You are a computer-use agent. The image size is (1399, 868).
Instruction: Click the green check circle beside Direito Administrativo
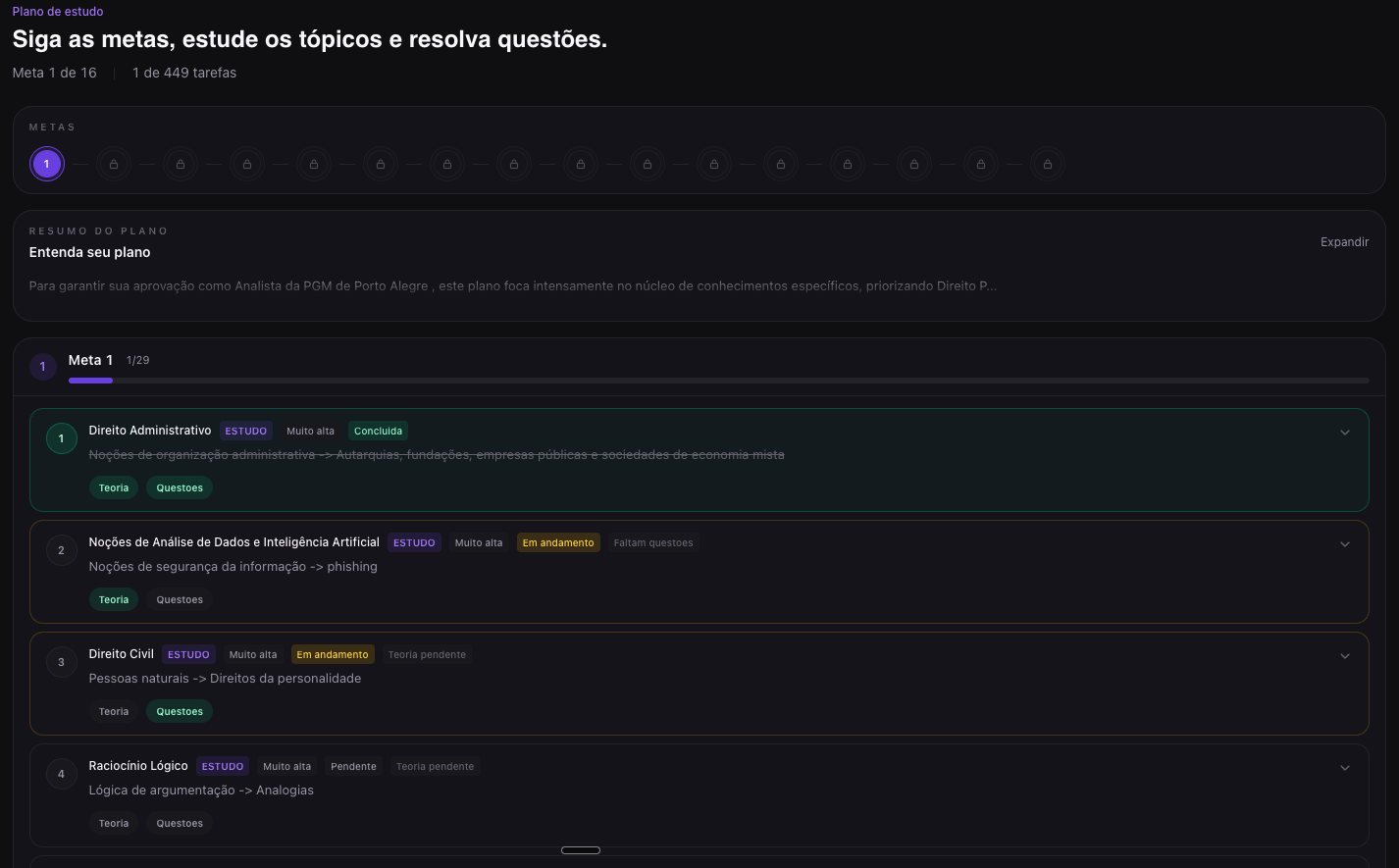click(61, 437)
